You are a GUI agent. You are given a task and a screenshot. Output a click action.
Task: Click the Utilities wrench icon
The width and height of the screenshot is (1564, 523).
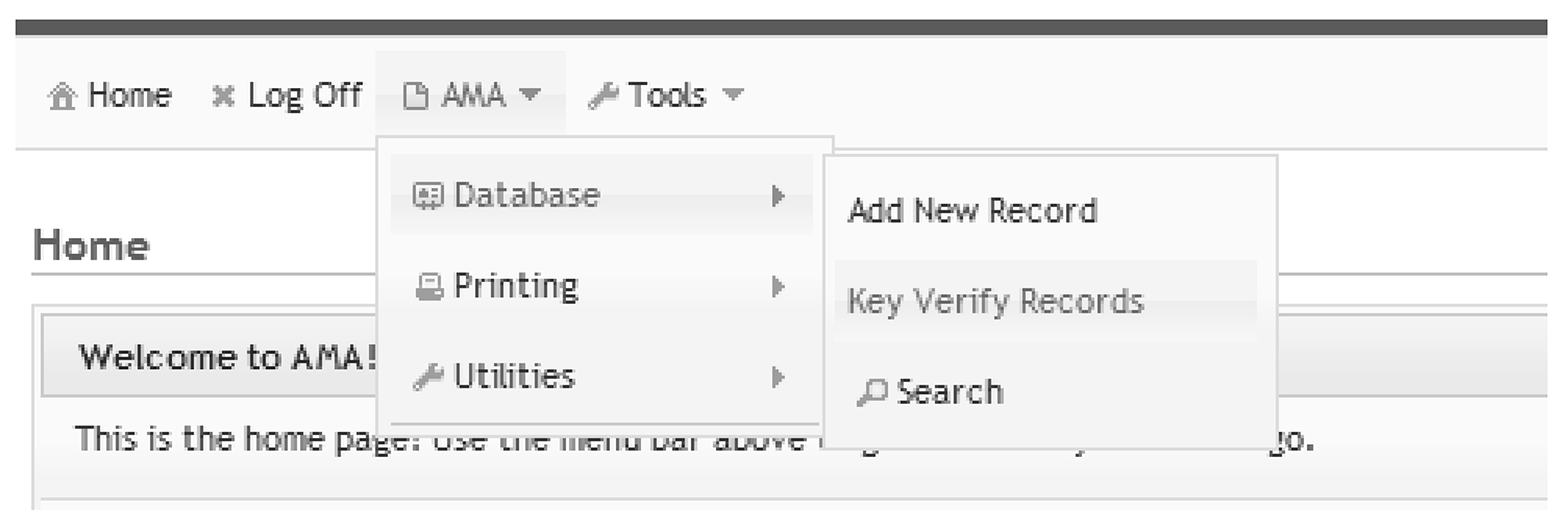[428, 378]
